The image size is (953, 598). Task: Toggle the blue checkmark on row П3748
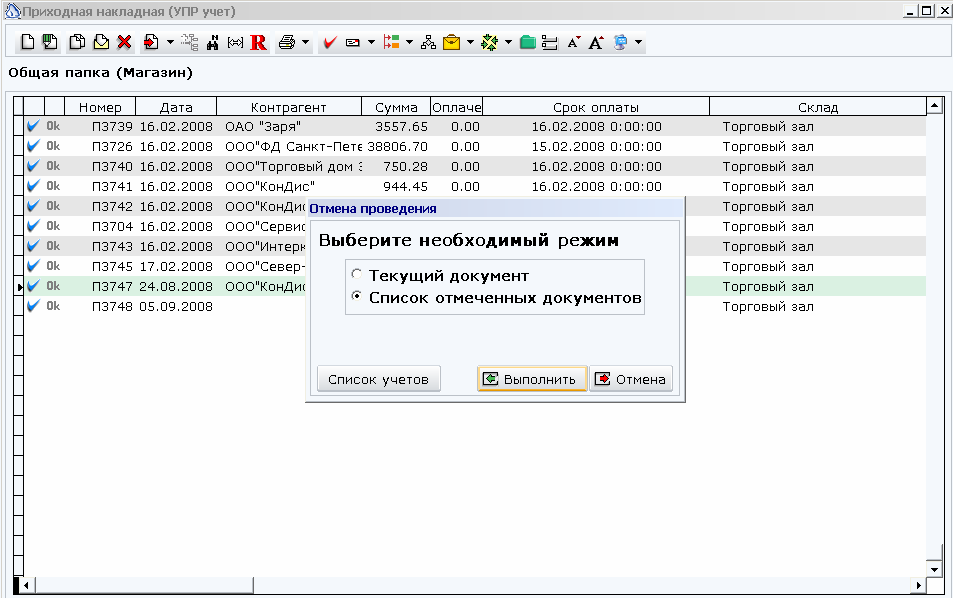[33, 306]
